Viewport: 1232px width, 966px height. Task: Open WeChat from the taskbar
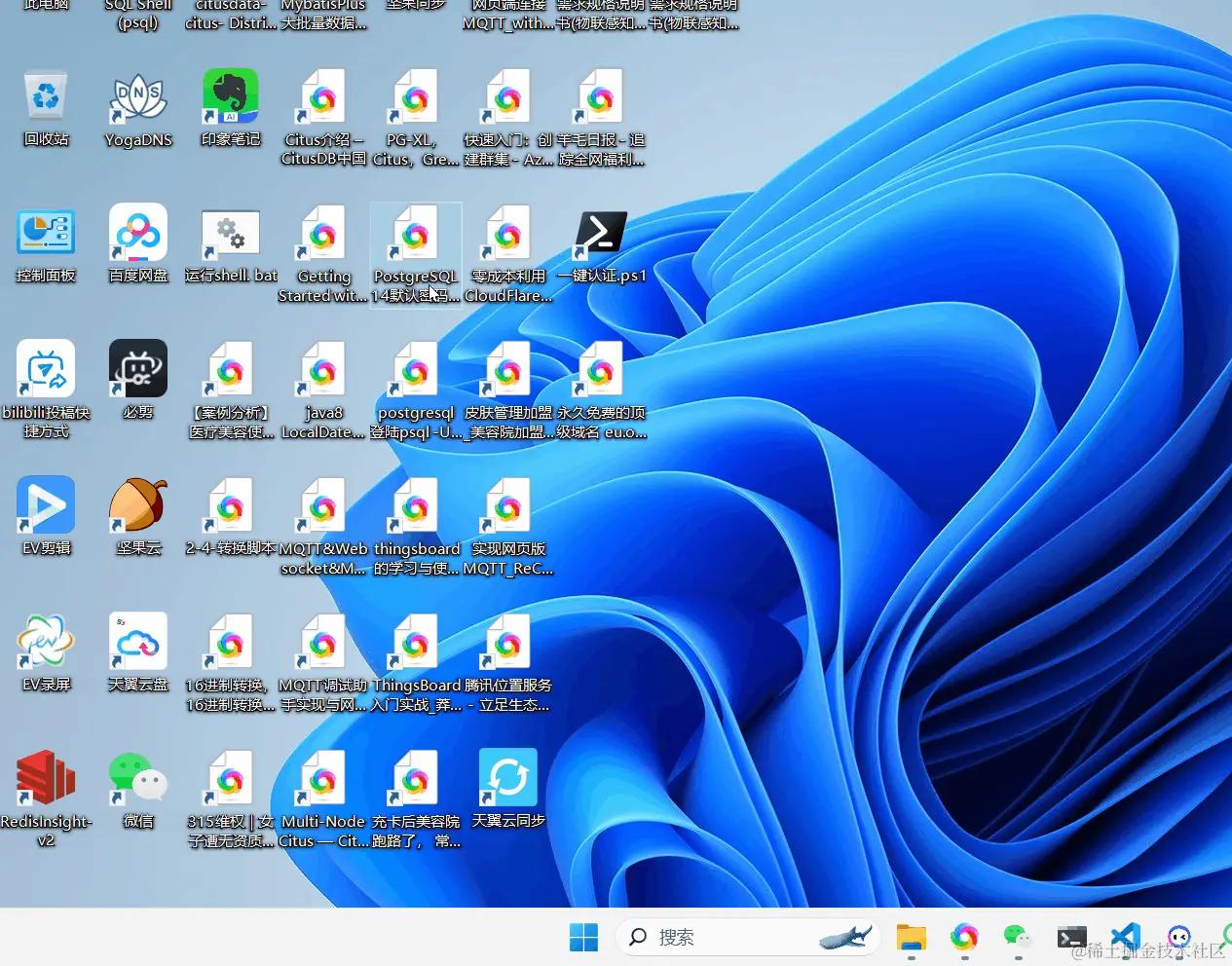click(1018, 937)
